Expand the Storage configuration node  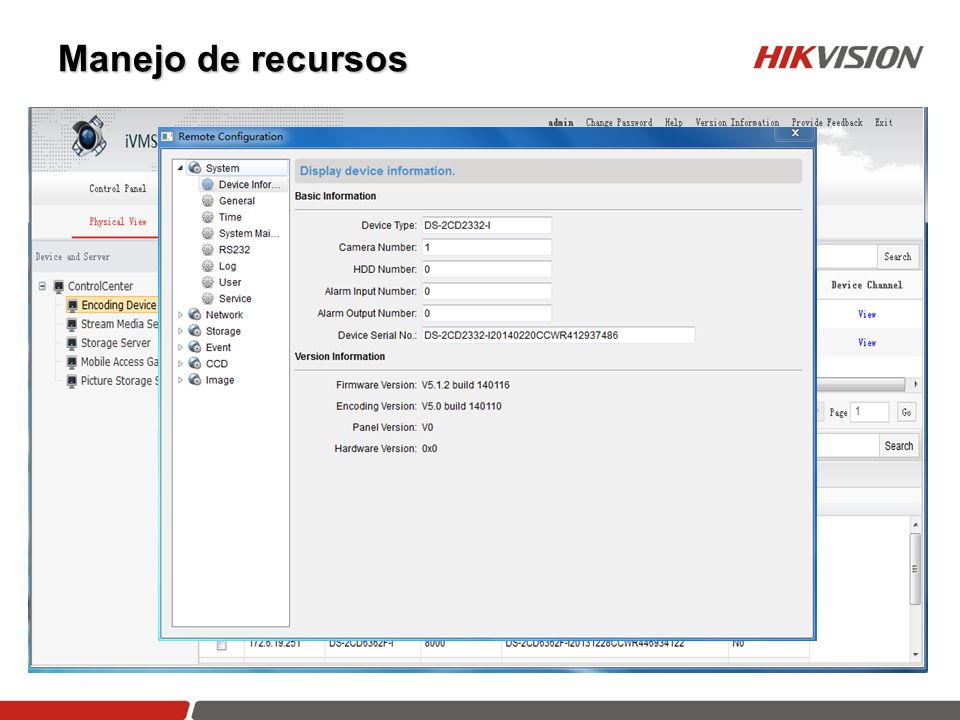[x=180, y=331]
